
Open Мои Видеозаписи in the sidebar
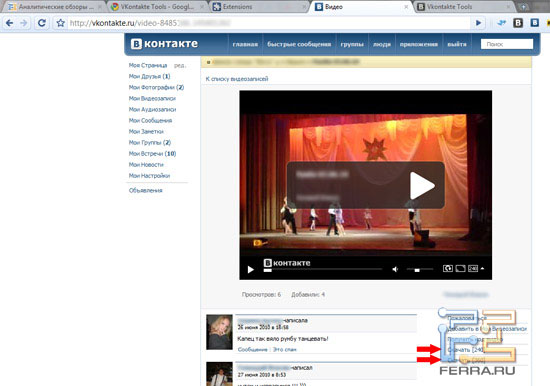[152, 98]
